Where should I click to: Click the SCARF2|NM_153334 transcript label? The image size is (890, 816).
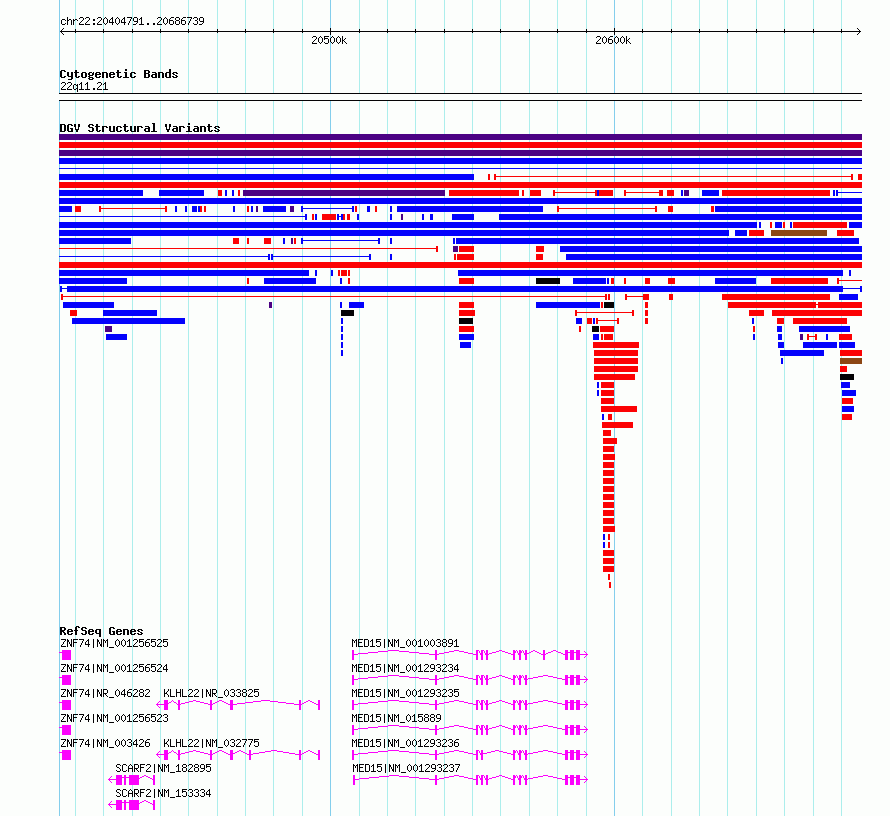click(163, 793)
